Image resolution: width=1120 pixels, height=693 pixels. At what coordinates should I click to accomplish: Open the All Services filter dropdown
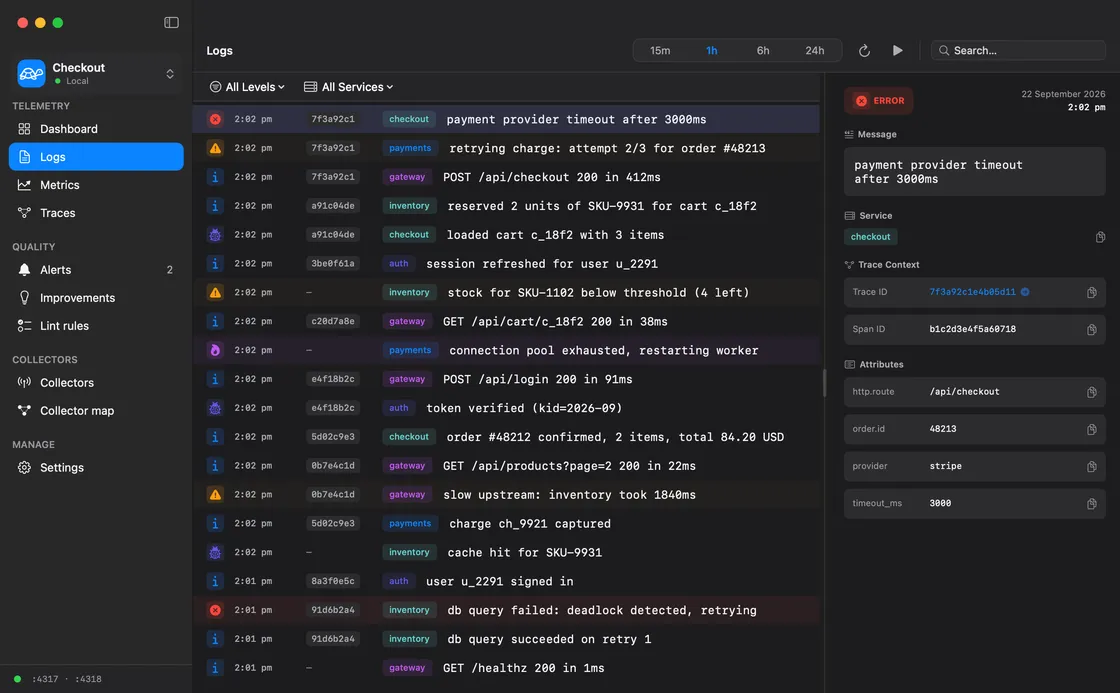tap(349, 87)
